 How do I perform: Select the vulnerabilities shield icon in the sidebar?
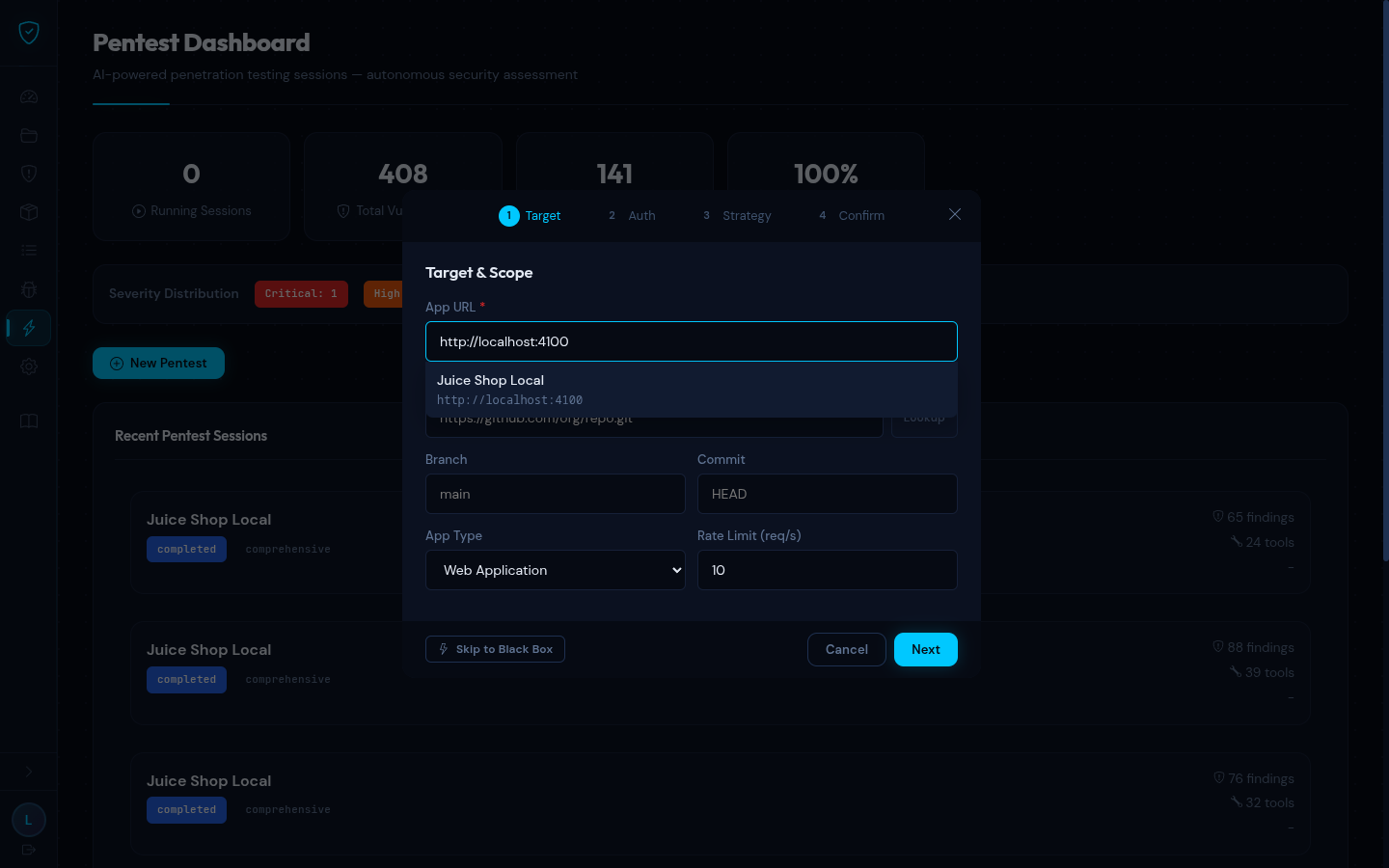pos(28,174)
